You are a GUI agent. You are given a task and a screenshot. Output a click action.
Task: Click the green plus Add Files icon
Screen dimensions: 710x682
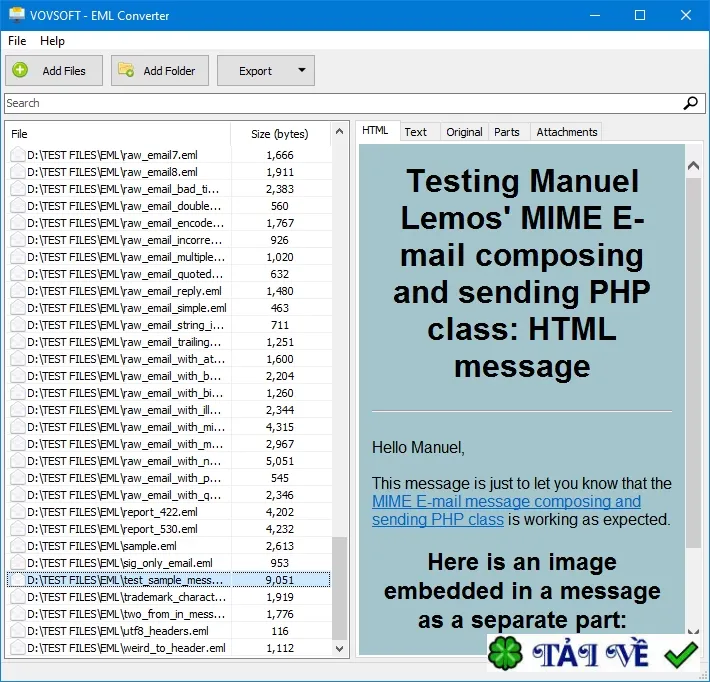(20, 70)
